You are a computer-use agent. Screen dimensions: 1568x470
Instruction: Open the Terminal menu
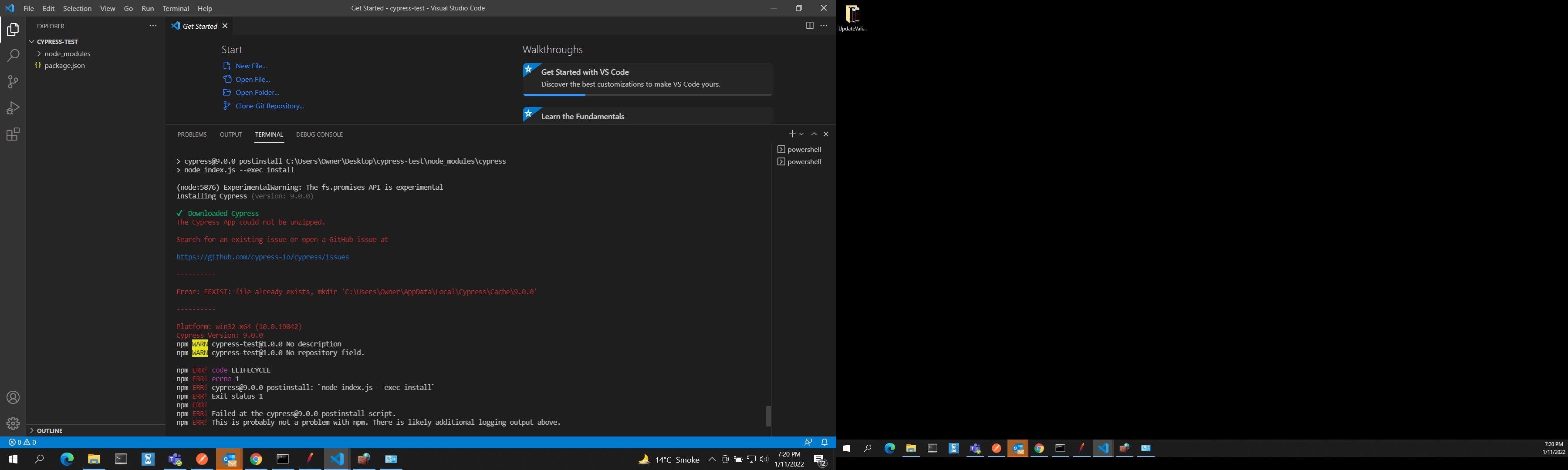[x=176, y=9]
